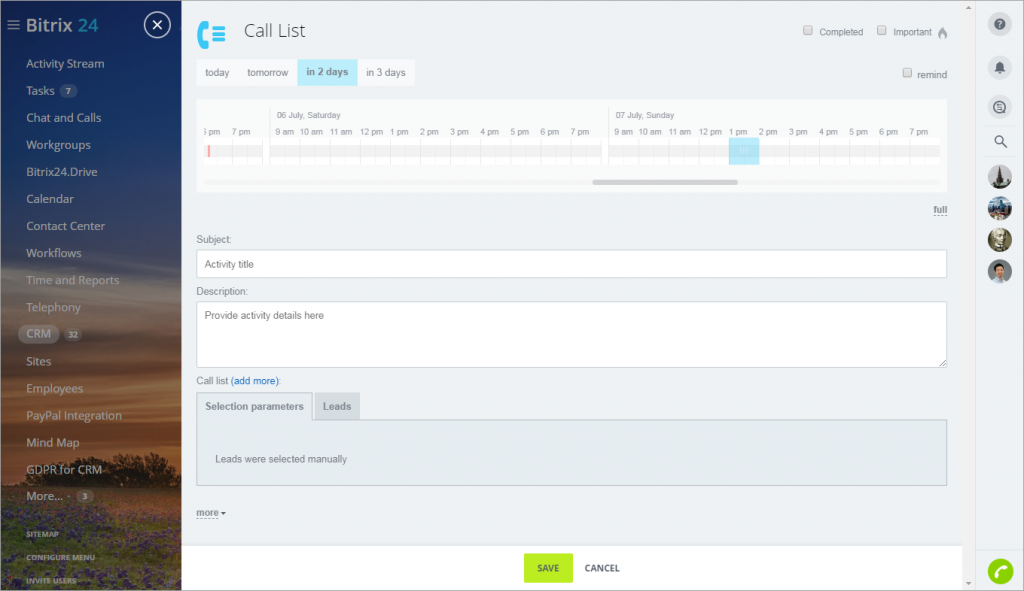Enable the remind checkbox
Screen dimensions: 1024x591
tap(907, 73)
